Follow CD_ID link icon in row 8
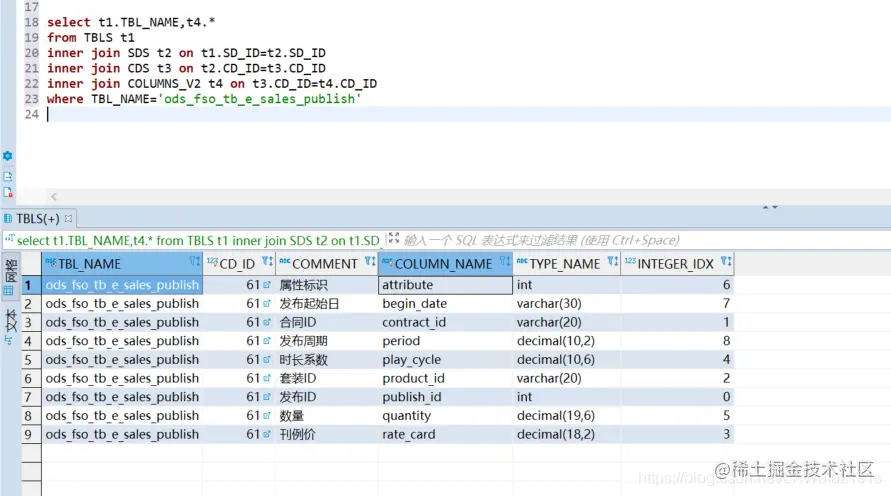 click(x=267, y=415)
